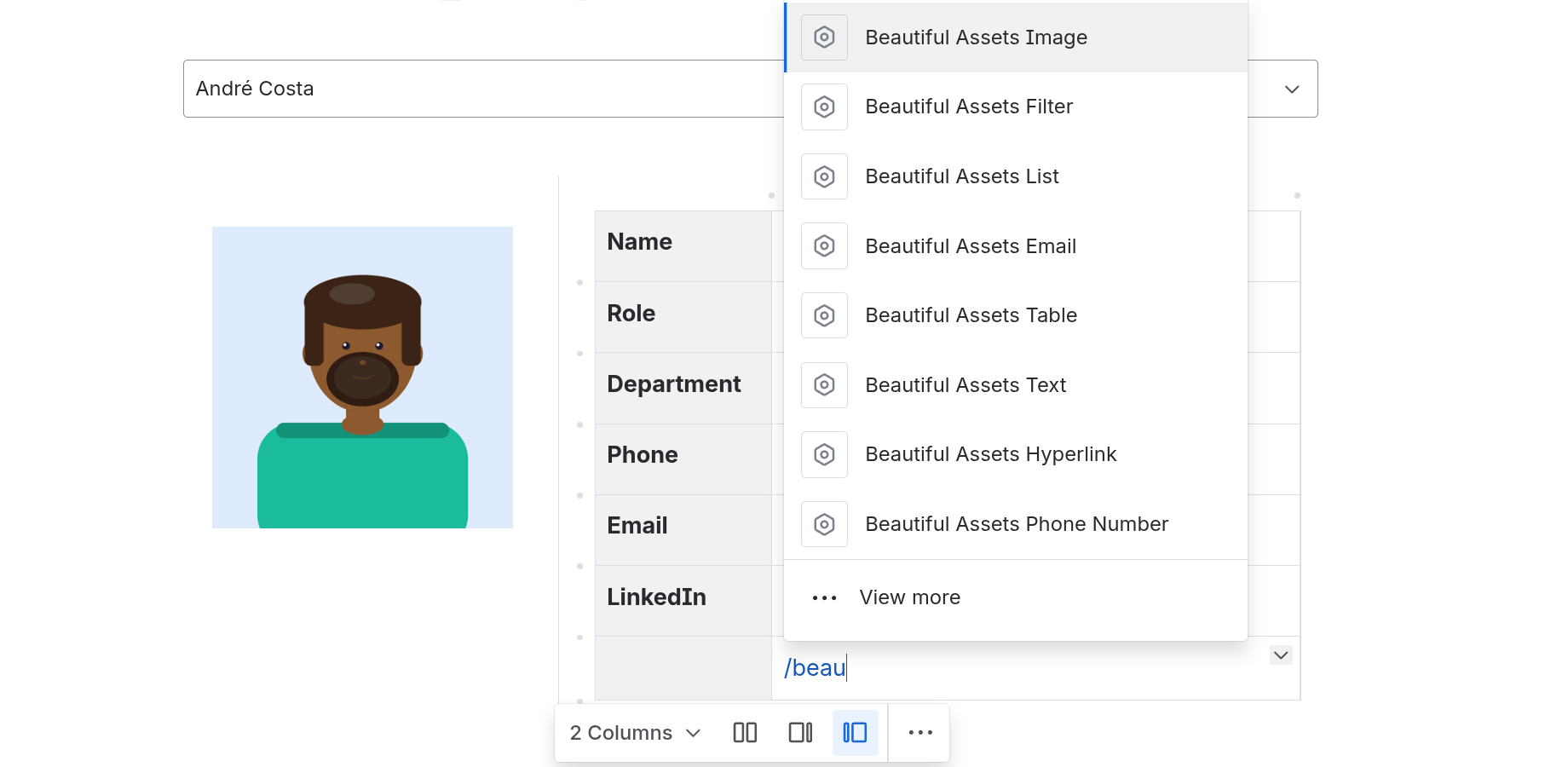
Task: Open the more options ellipsis in the layout bar
Action: point(919,732)
